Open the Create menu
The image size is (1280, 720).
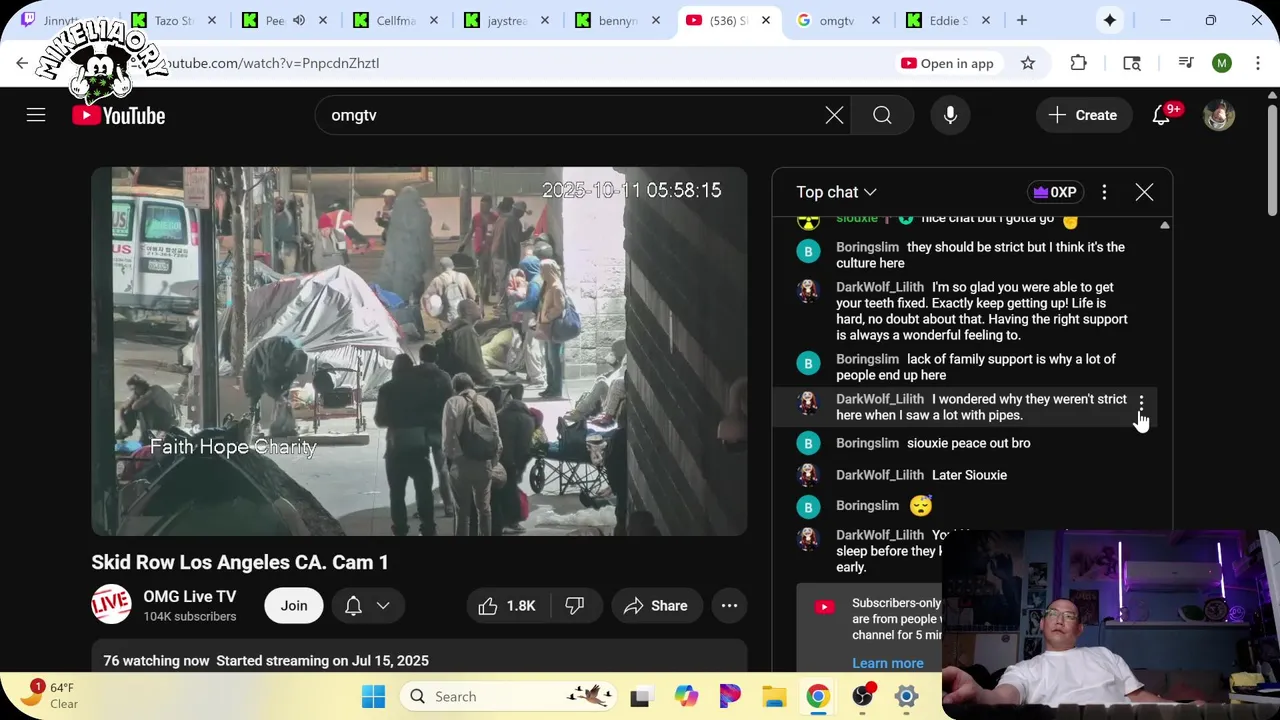tap(1083, 115)
